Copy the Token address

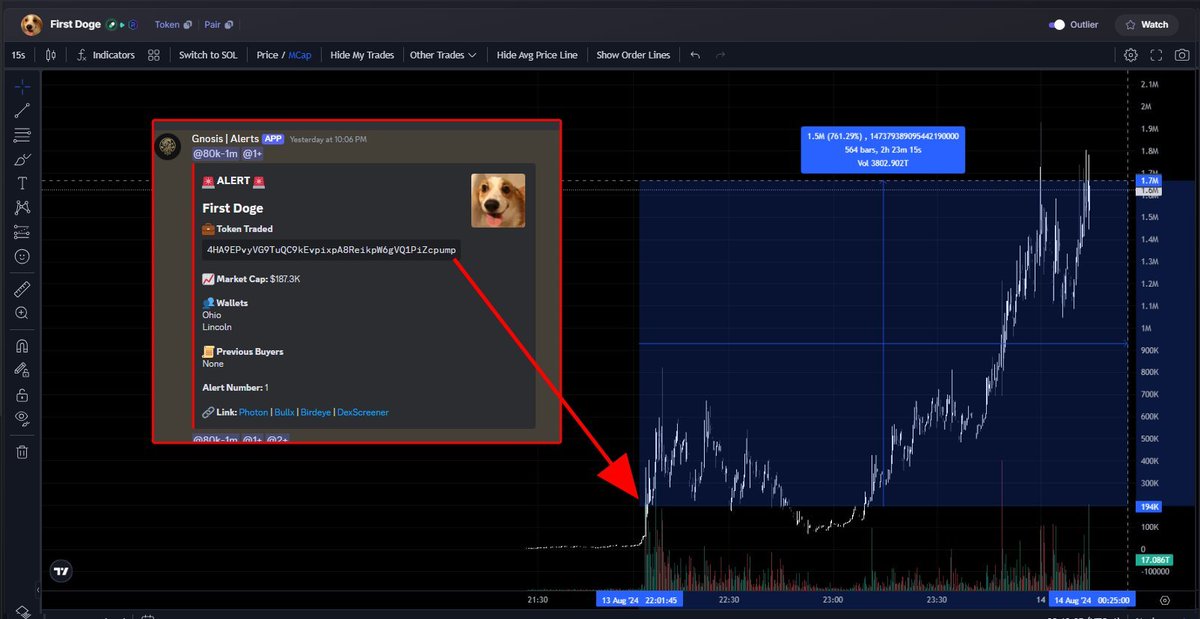[x=186, y=24]
